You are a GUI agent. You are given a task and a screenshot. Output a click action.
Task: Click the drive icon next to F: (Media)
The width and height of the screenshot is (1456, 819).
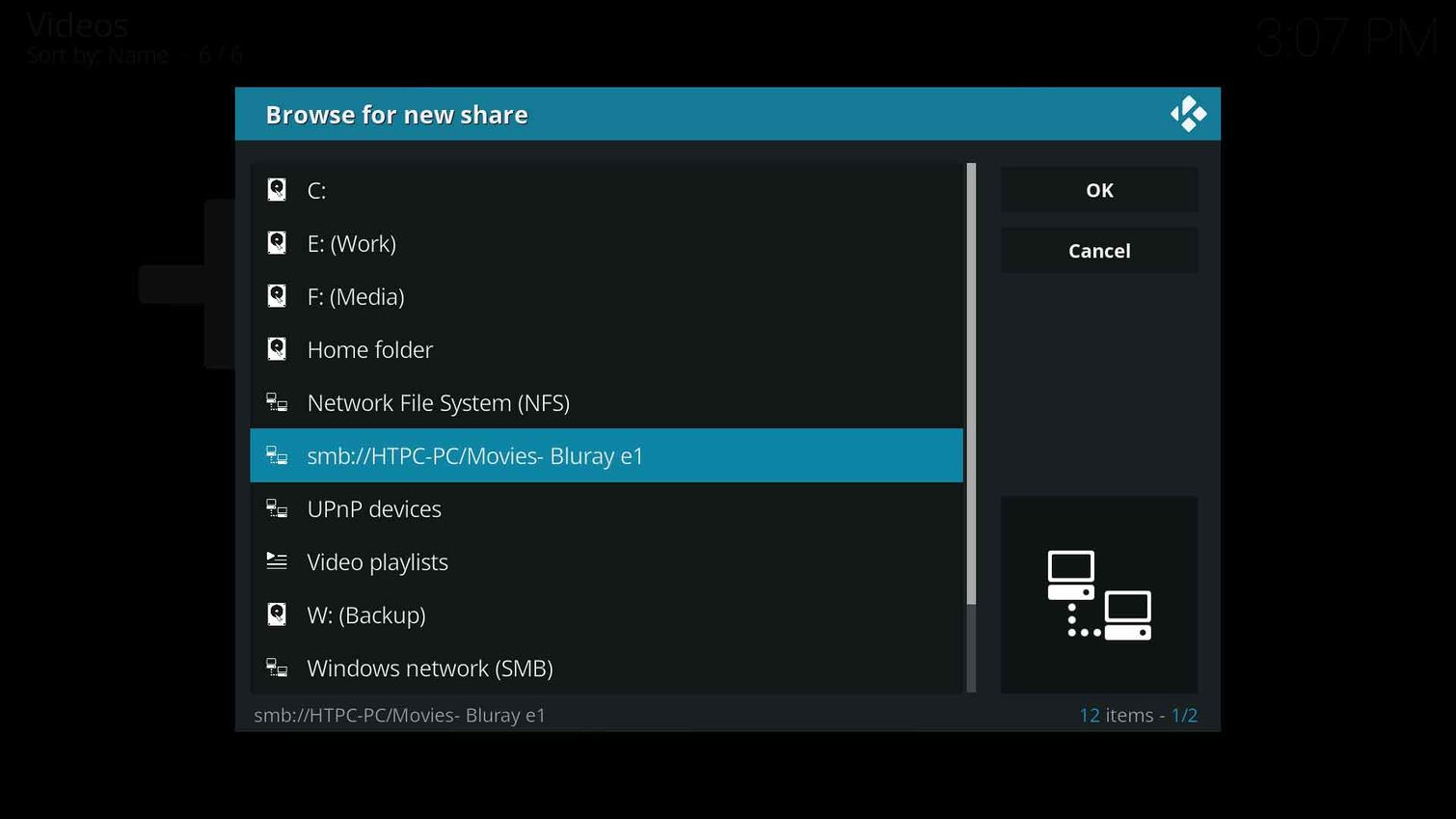tap(277, 296)
